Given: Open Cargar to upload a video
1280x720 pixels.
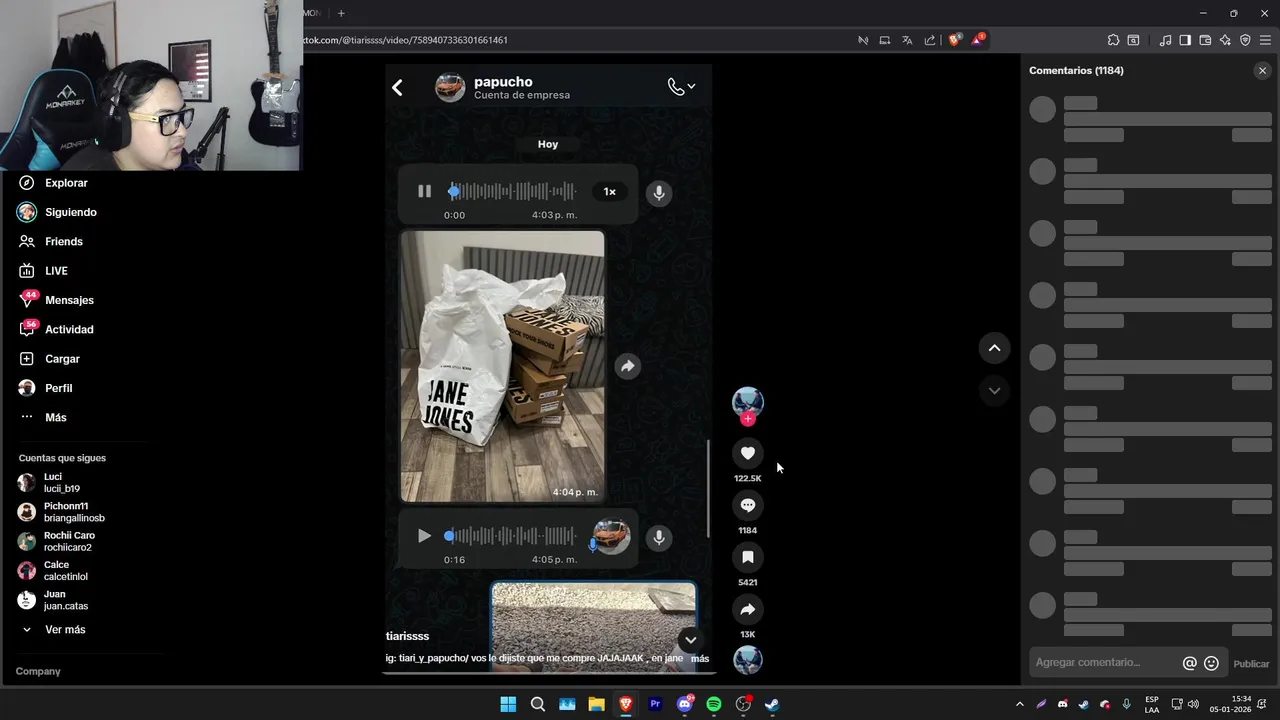Looking at the screenshot, I should (x=62, y=359).
